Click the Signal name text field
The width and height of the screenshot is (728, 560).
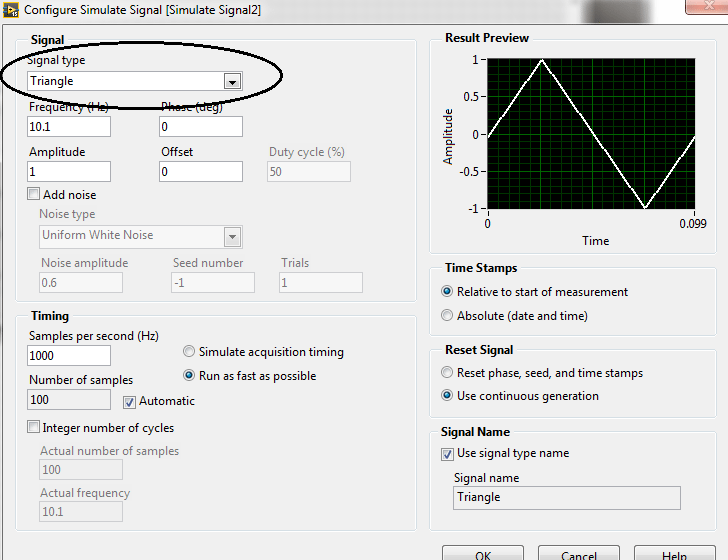[567, 498]
